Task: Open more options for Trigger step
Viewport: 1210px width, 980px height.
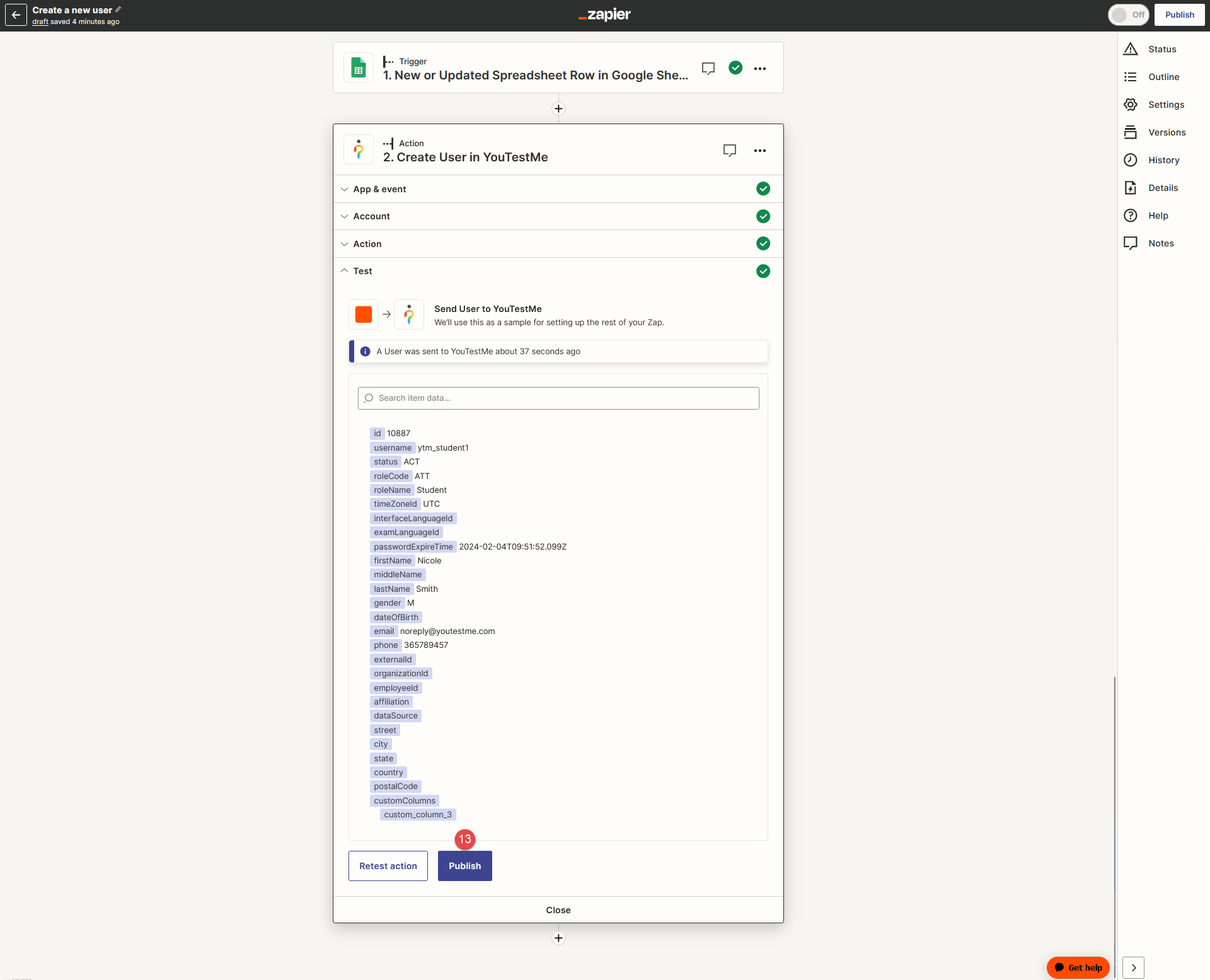Action: tap(760, 68)
